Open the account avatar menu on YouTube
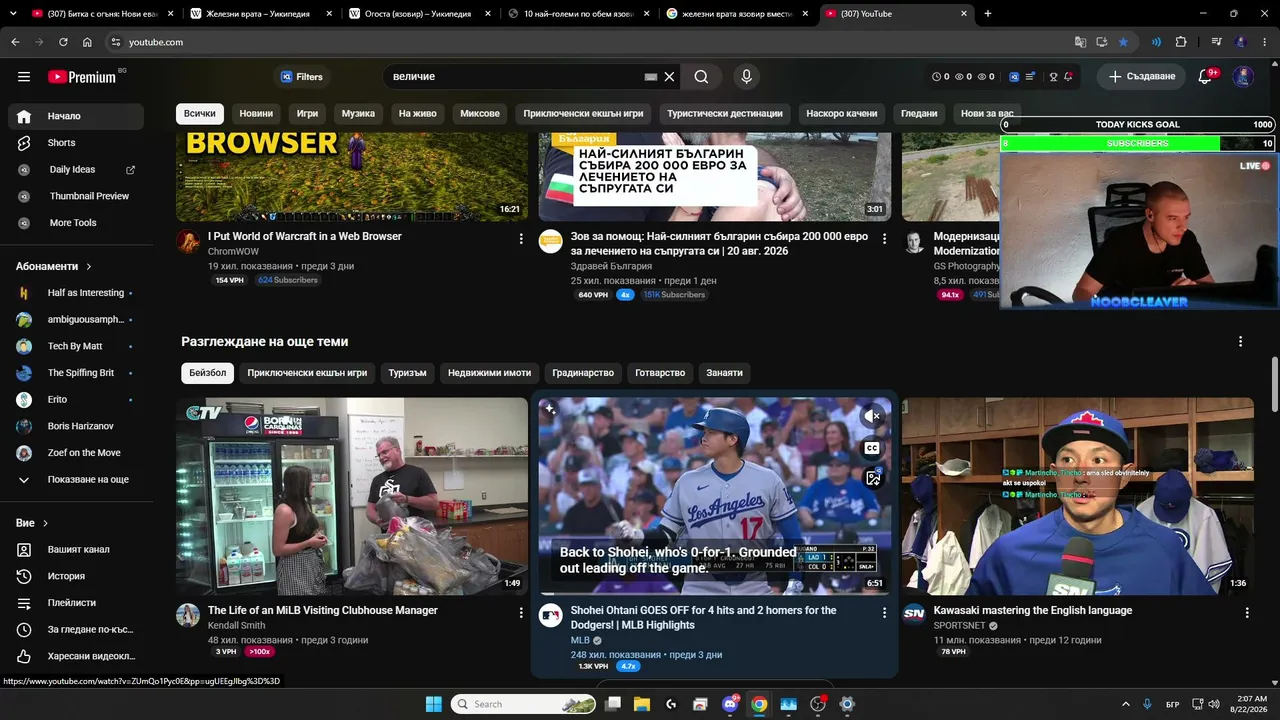The image size is (1280, 720). 1243,77
